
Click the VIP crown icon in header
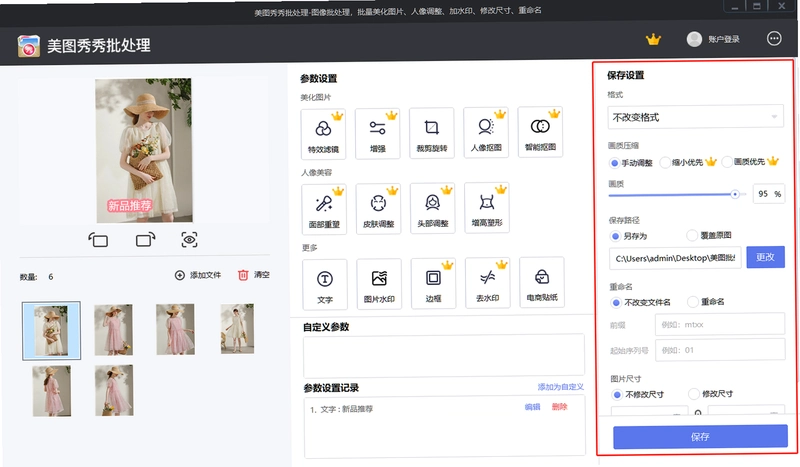[653, 39]
